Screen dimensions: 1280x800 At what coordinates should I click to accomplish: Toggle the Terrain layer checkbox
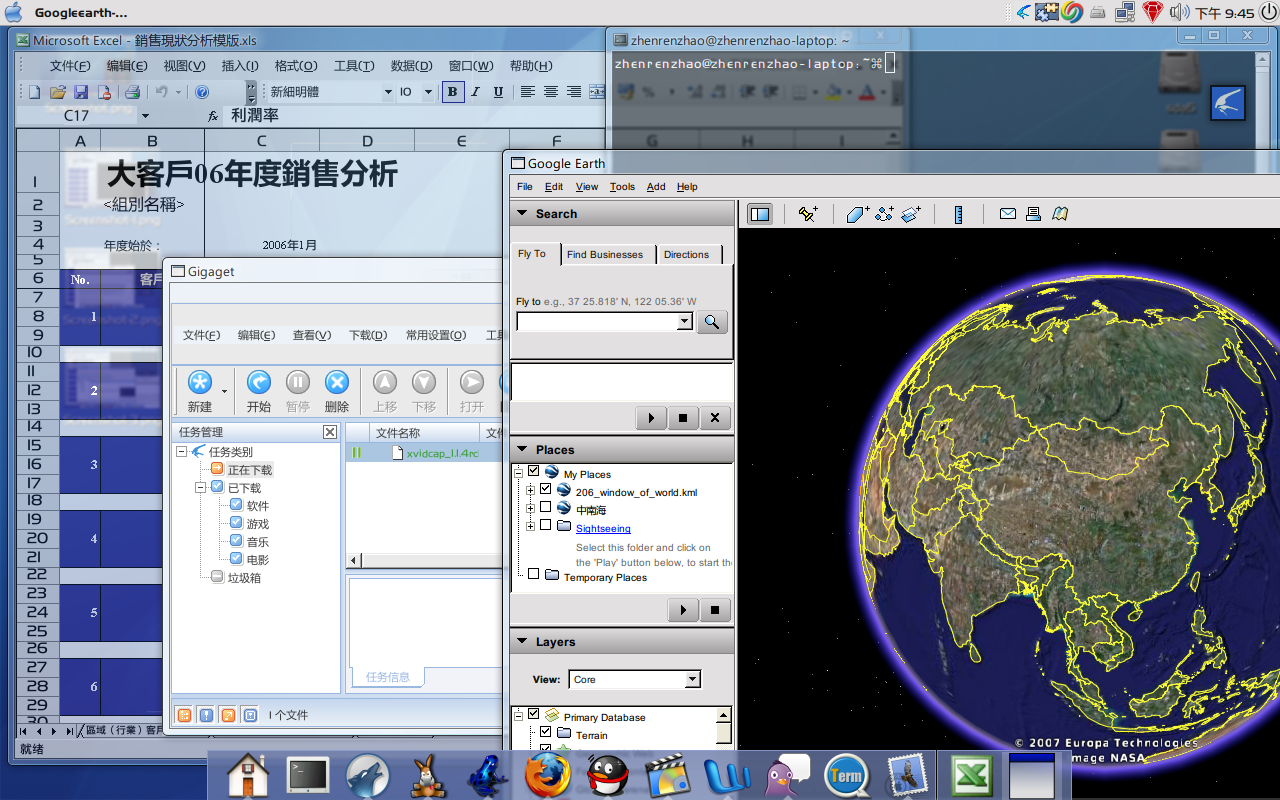point(545,732)
